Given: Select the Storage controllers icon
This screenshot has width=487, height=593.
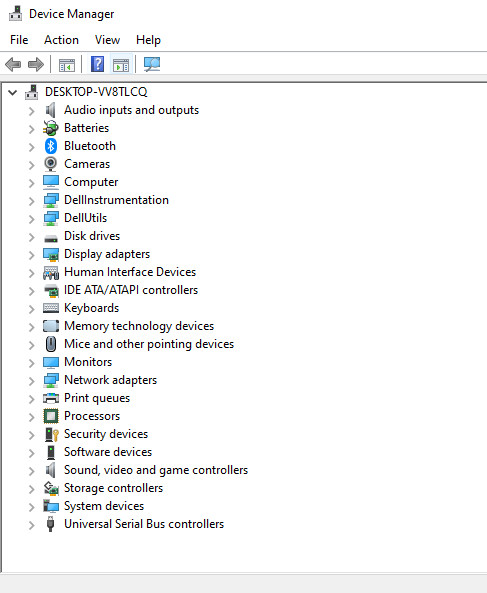Looking at the screenshot, I should (51, 488).
